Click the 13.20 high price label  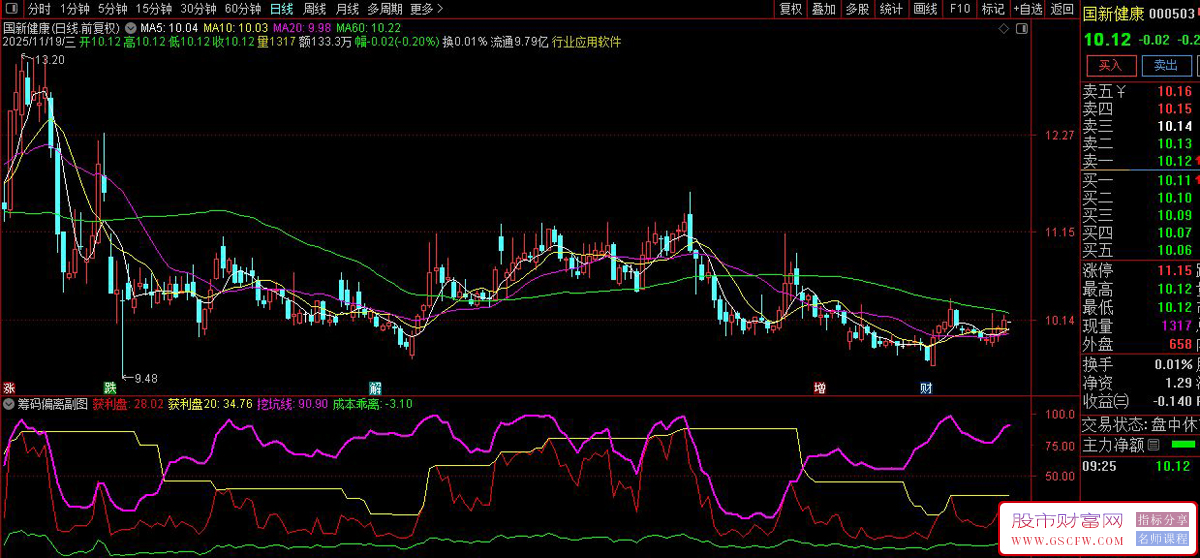coord(49,60)
